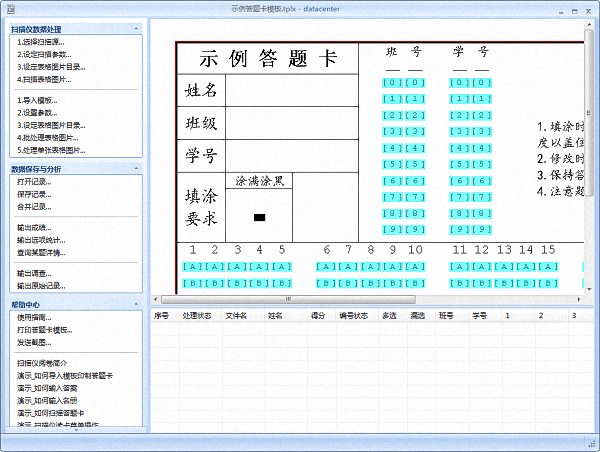Collapse the 扫描仪数据处理 panel
Image resolution: width=600 pixels, height=452 pixels.
click(135, 30)
